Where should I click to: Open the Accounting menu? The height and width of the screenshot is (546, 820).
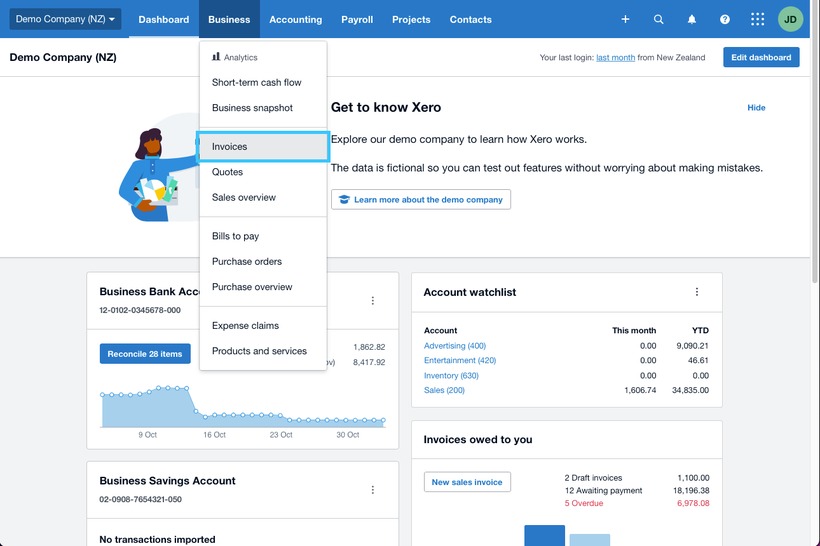point(295,19)
